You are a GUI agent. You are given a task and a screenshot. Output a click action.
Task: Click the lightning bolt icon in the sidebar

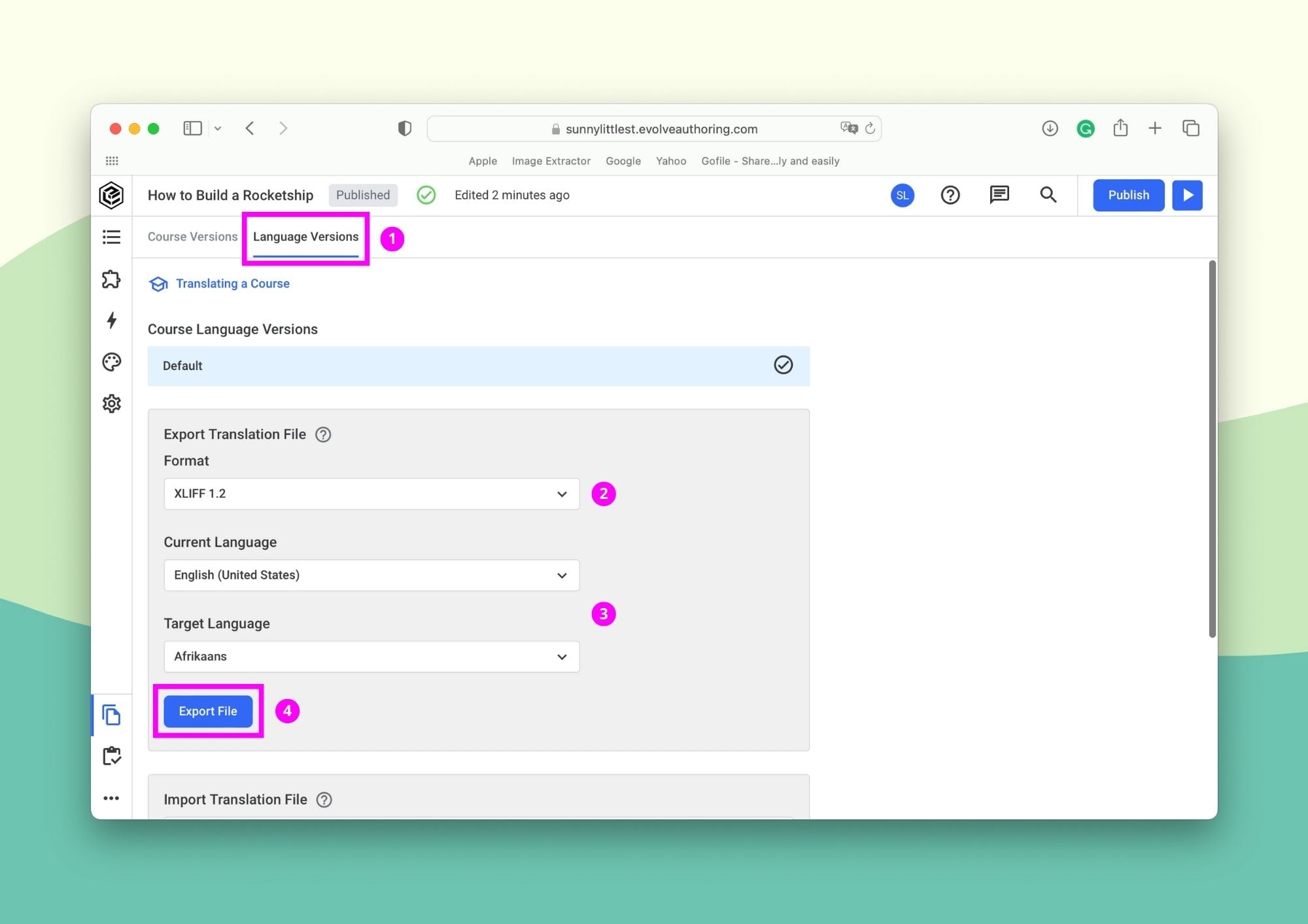[111, 320]
